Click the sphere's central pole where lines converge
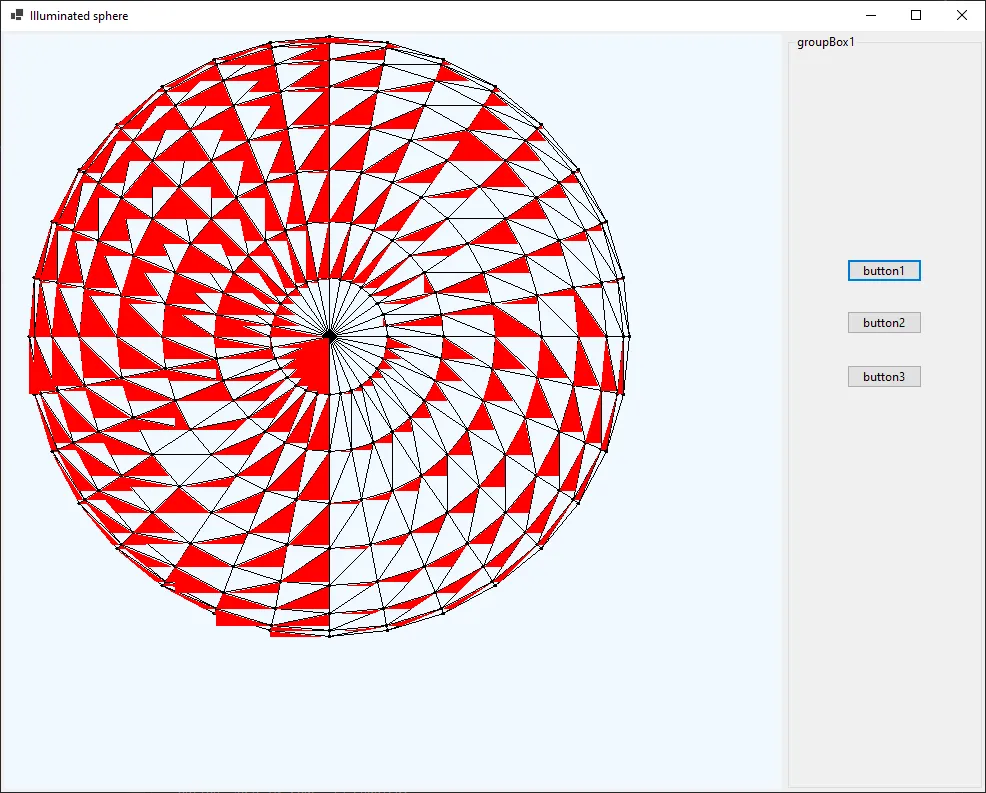Screen dimensions: 986x793 coord(329,336)
